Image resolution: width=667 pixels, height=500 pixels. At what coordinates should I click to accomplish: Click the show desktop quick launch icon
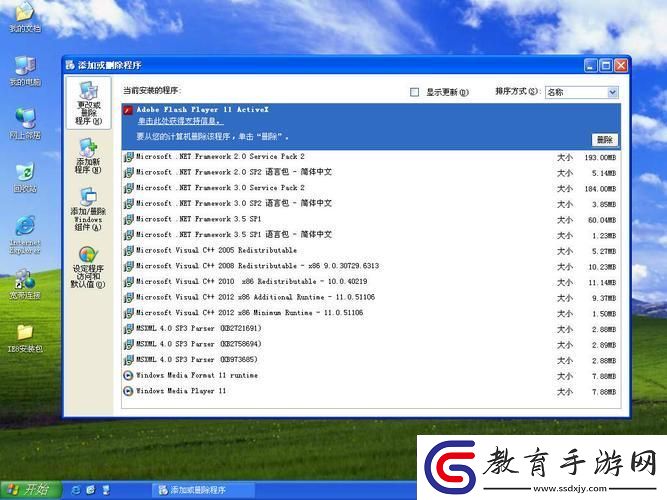point(91,490)
